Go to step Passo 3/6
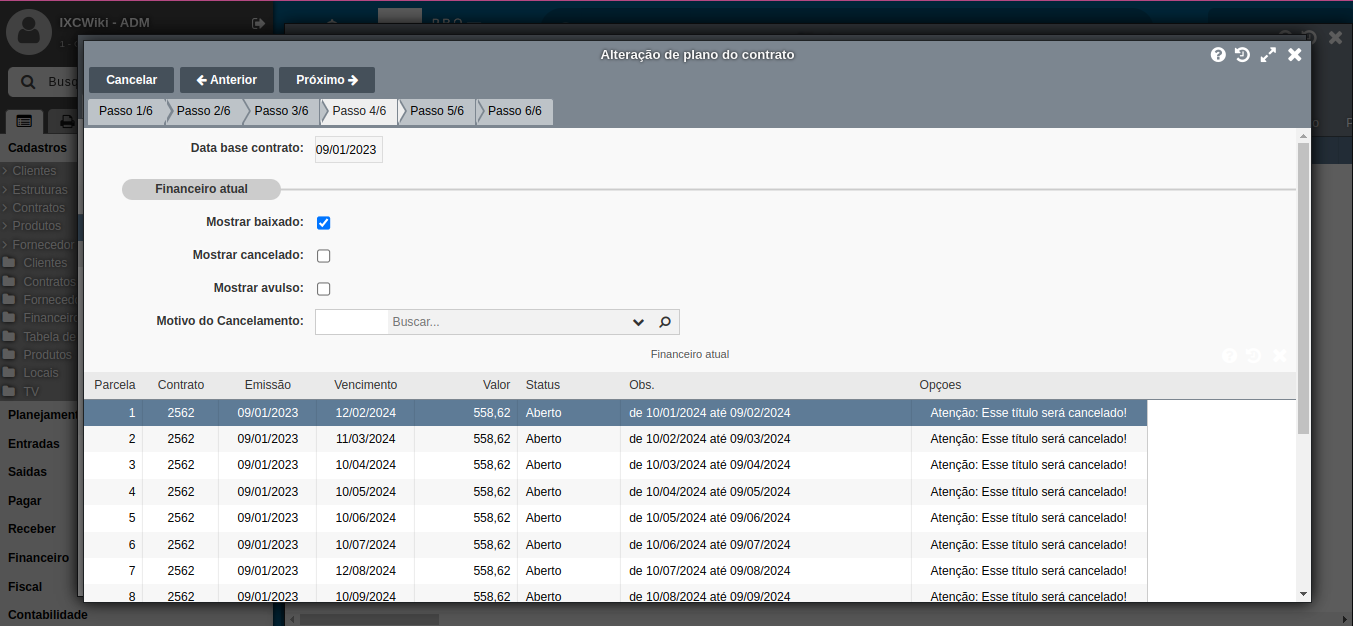This screenshot has height=626, width=1353. point(281,111)
